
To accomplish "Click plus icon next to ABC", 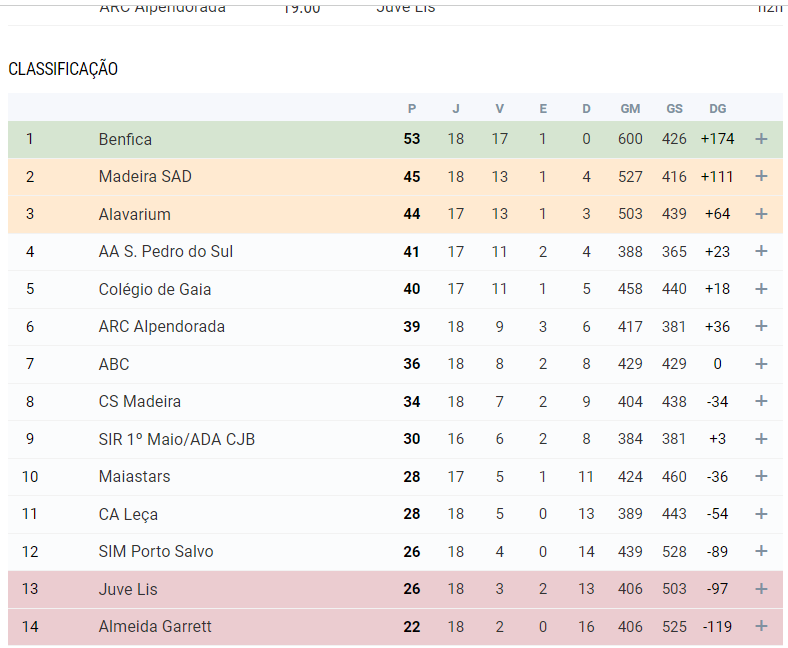I will tap(761, 364).
